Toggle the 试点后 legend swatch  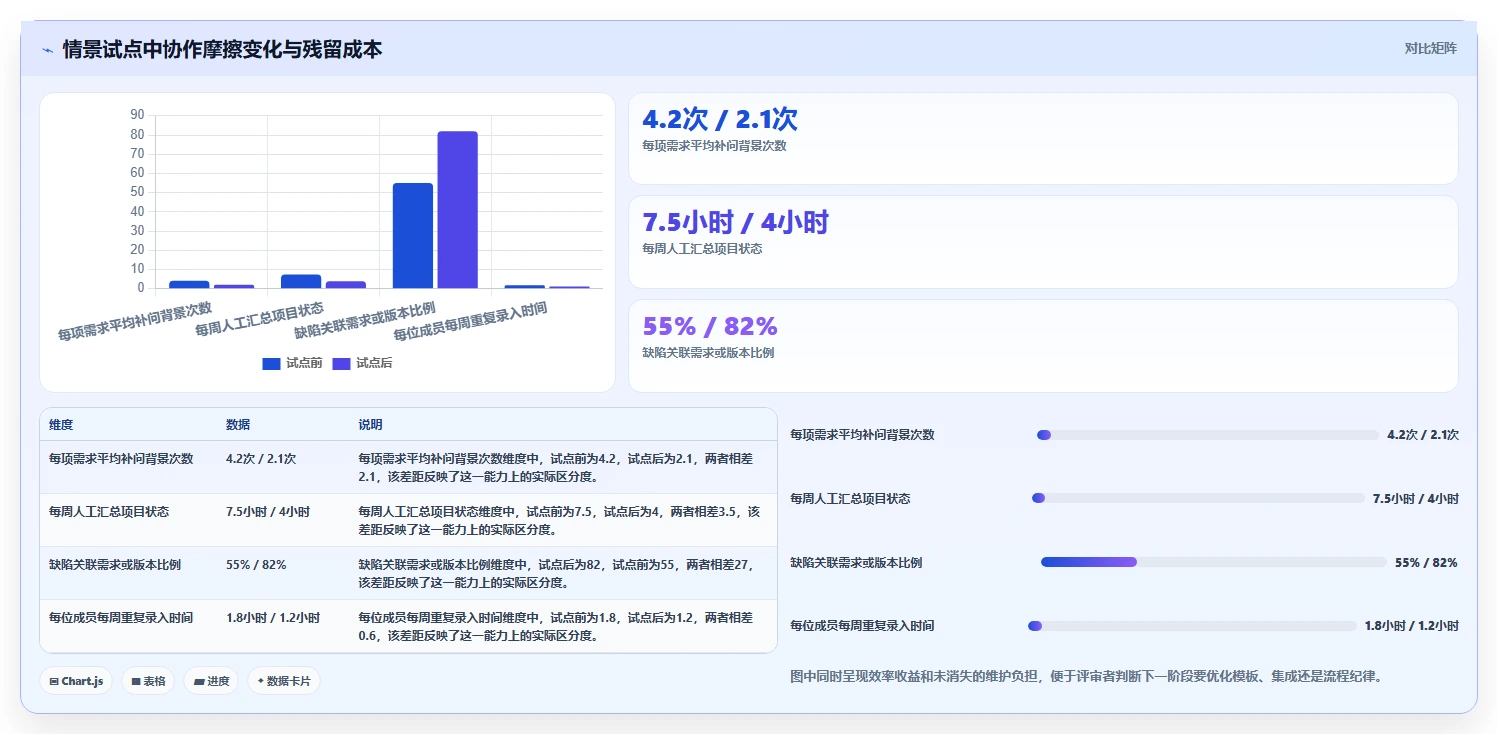pyautogui.click(x=341, y=363)
